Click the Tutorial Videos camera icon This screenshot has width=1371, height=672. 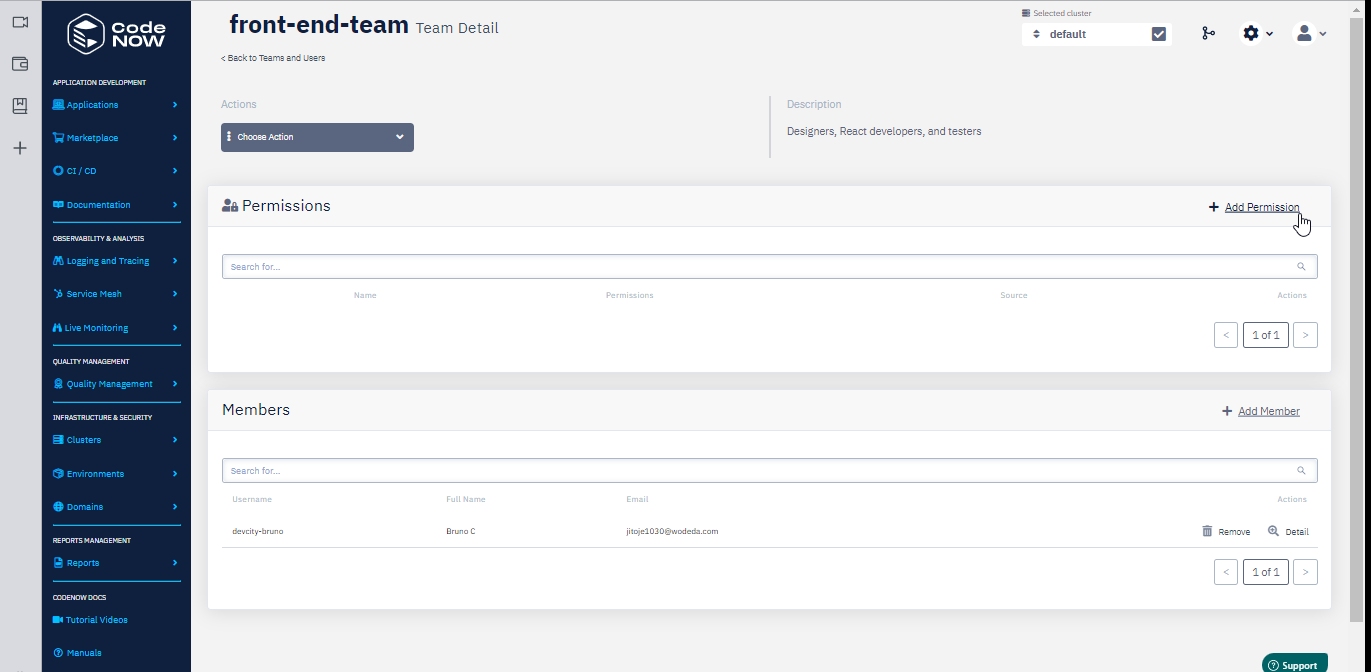(x=58, y=620)
